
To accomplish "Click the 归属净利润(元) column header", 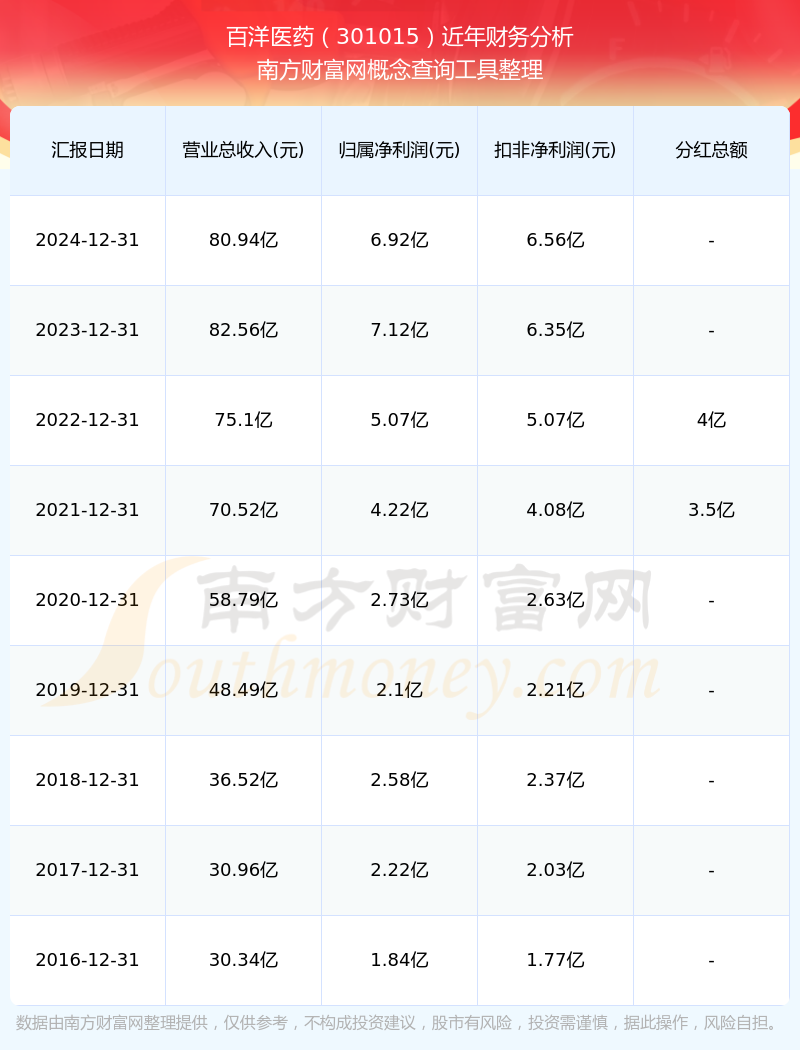I will pyautogui.click(x=400, y=150).
